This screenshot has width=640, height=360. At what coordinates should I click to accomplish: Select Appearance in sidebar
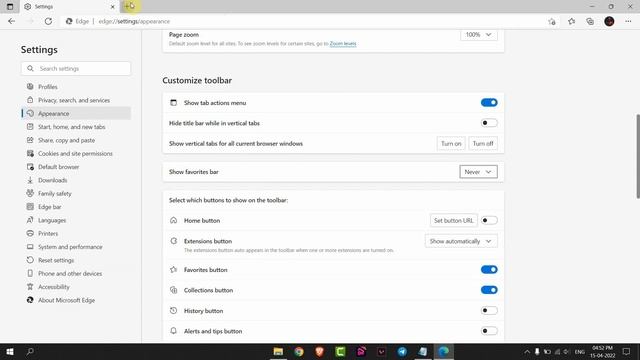point(76,113)
